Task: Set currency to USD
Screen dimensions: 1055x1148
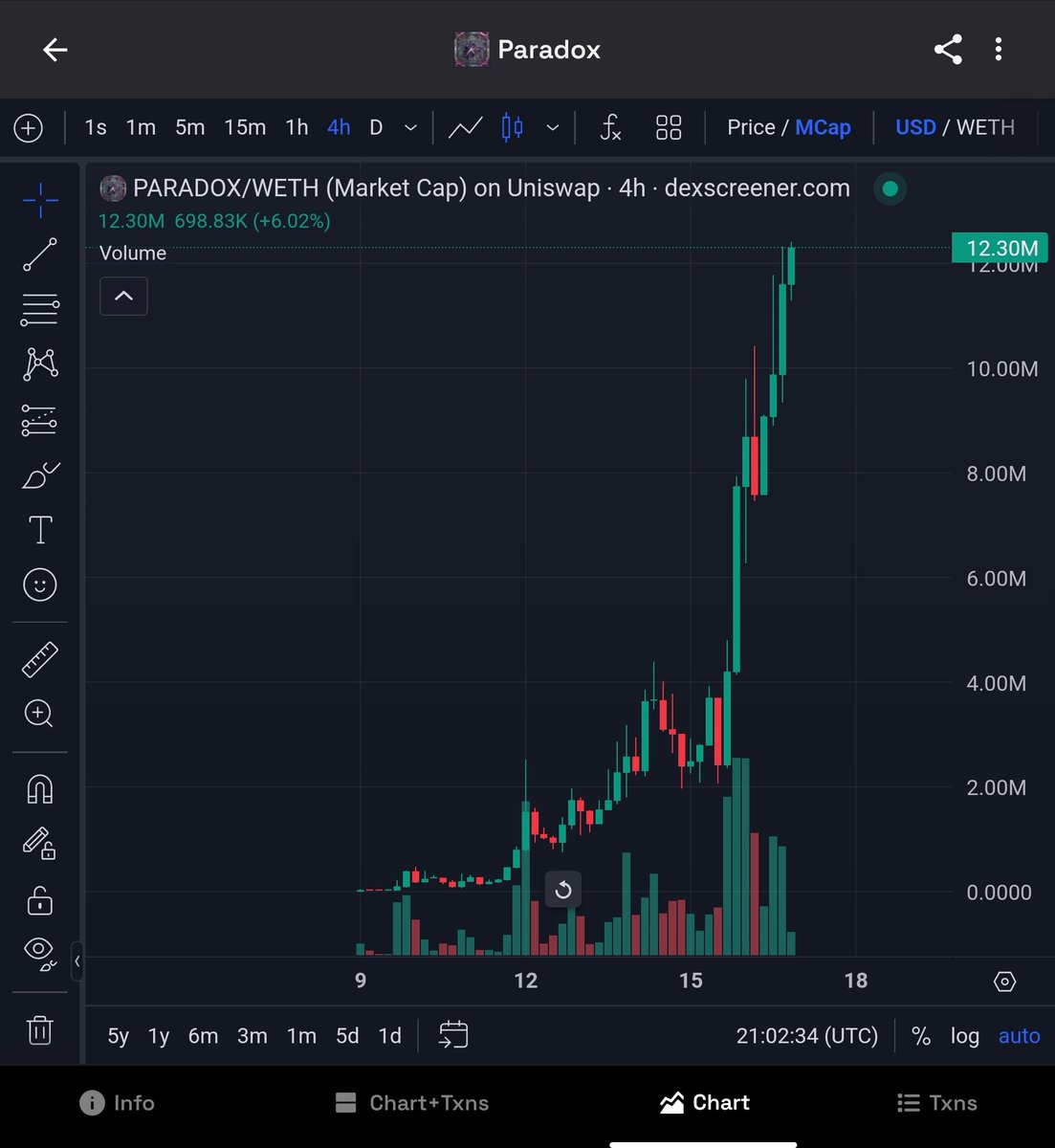Action: (915, 127)
